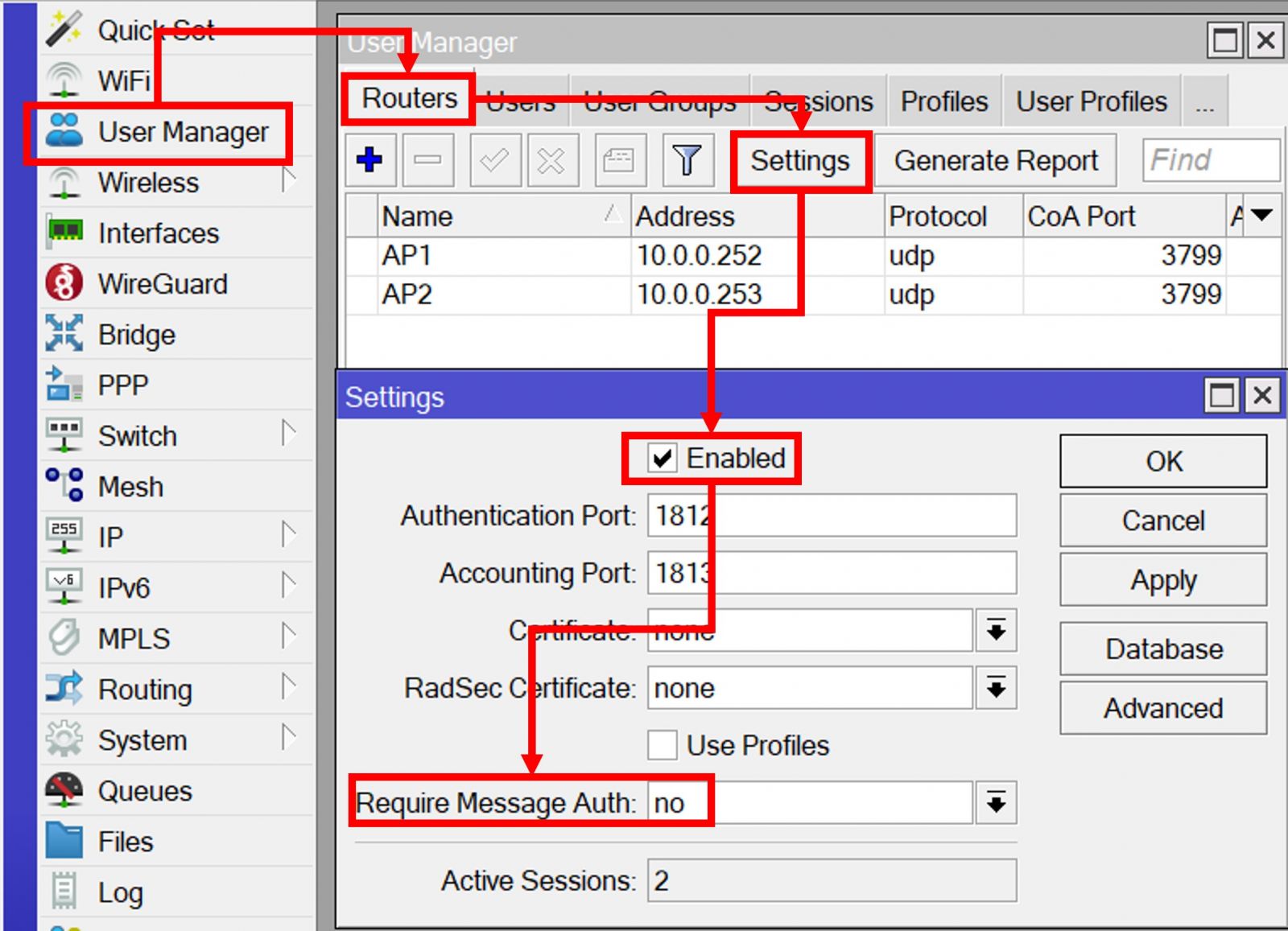Select the AP1 router row

click(x=499, y=256)
